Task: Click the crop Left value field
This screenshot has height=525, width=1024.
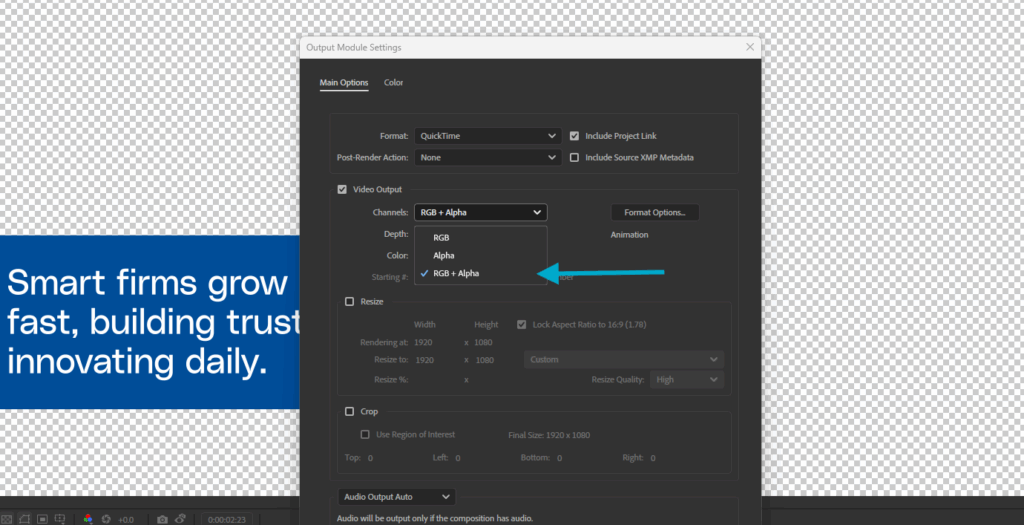Action: pos(458,458)
